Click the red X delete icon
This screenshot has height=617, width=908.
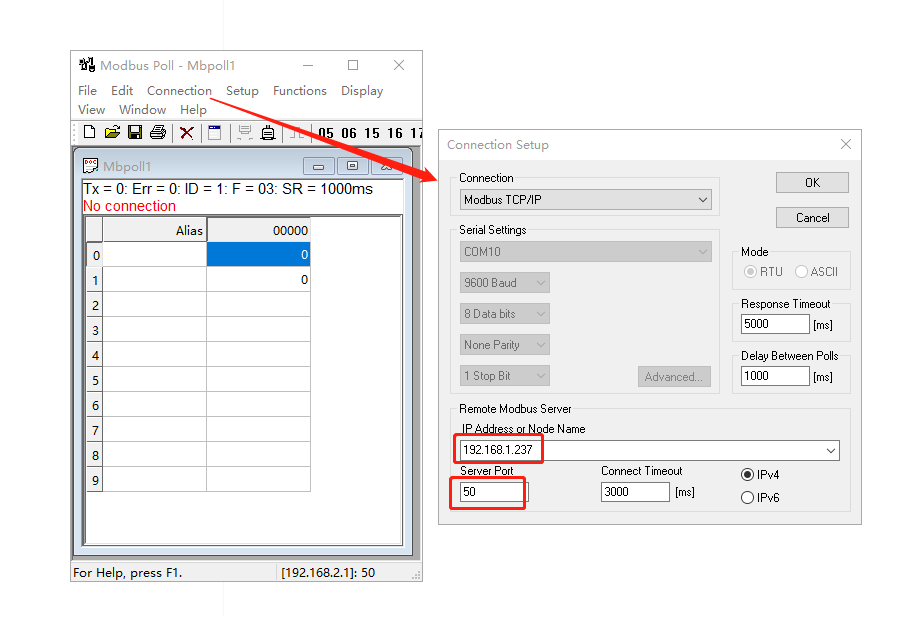[187, 132]
